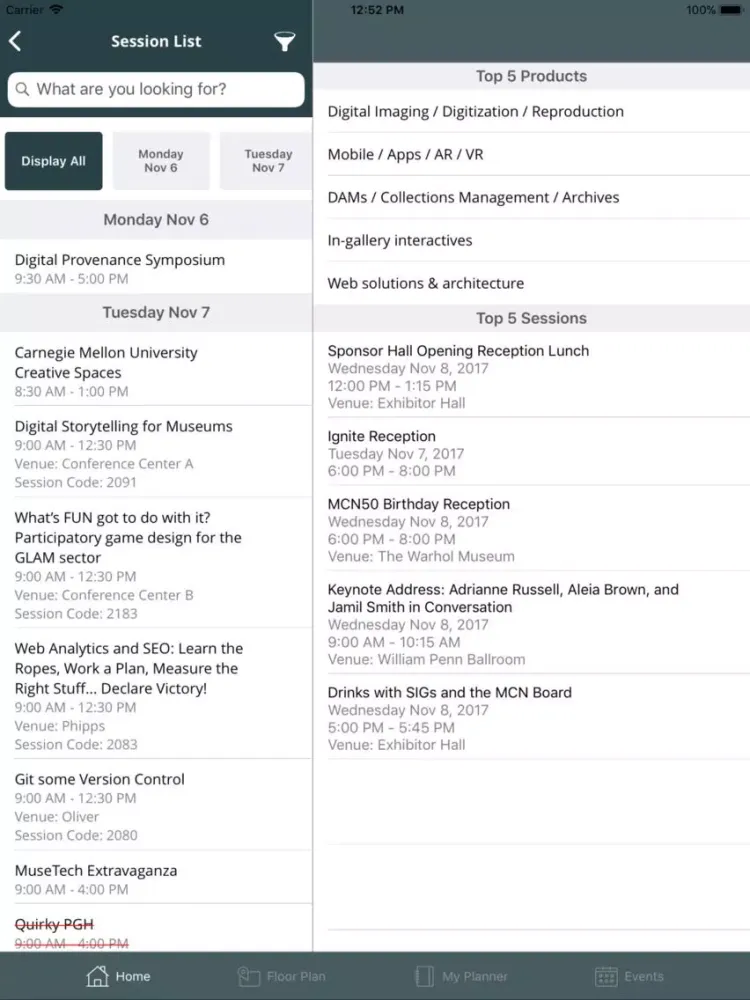Tap Venue: The Warhol Museum text
The width and height of the screenshot is (750, 1000).
coord(421,556)
